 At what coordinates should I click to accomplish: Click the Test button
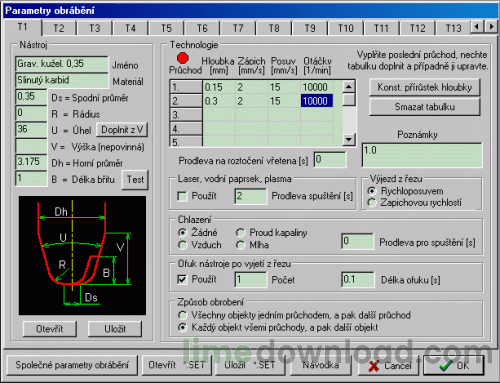click(135, 180)
